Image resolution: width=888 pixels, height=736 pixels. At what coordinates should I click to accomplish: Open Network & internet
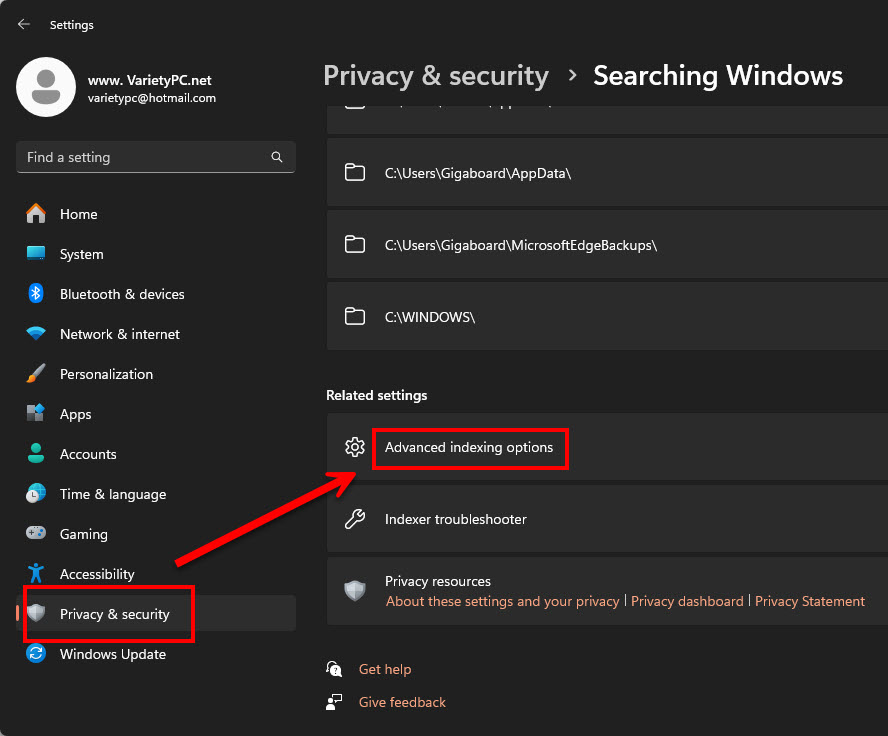tap(156, 334)
